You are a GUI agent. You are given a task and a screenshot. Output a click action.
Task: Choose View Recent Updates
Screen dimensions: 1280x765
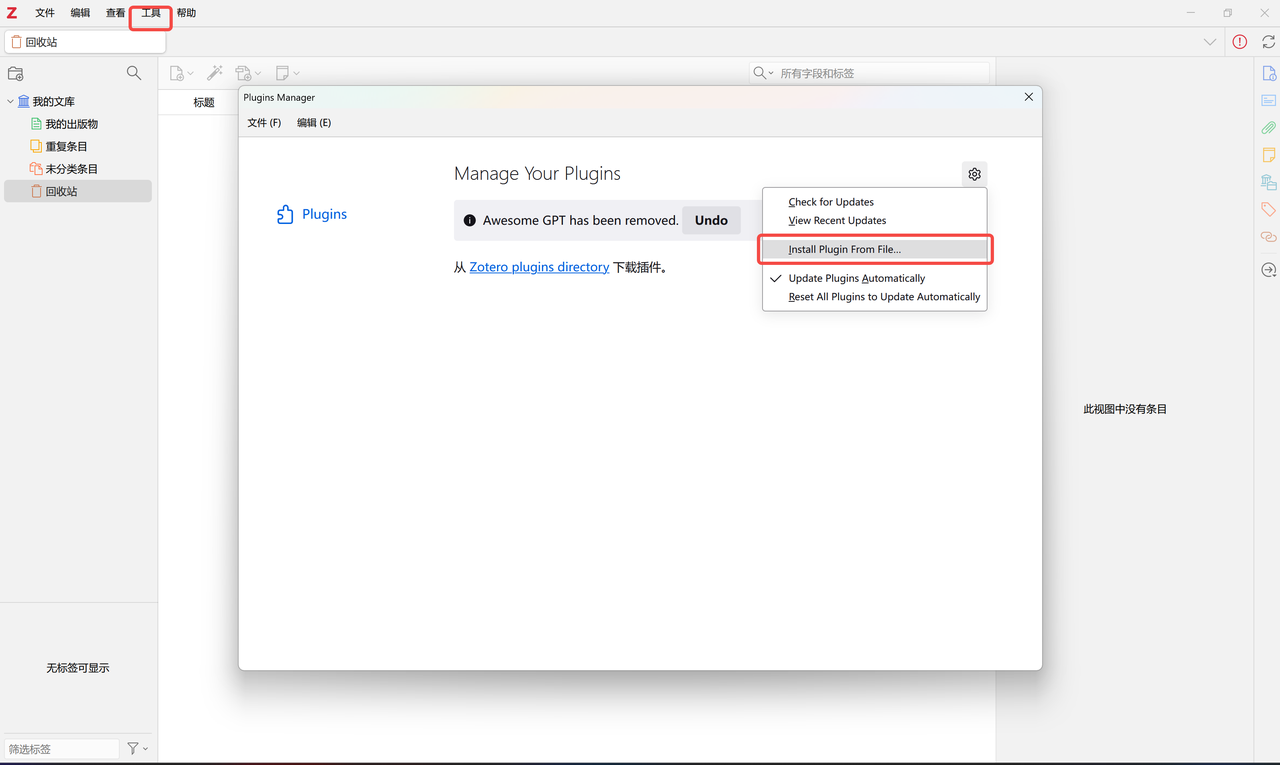coord(874,220)
